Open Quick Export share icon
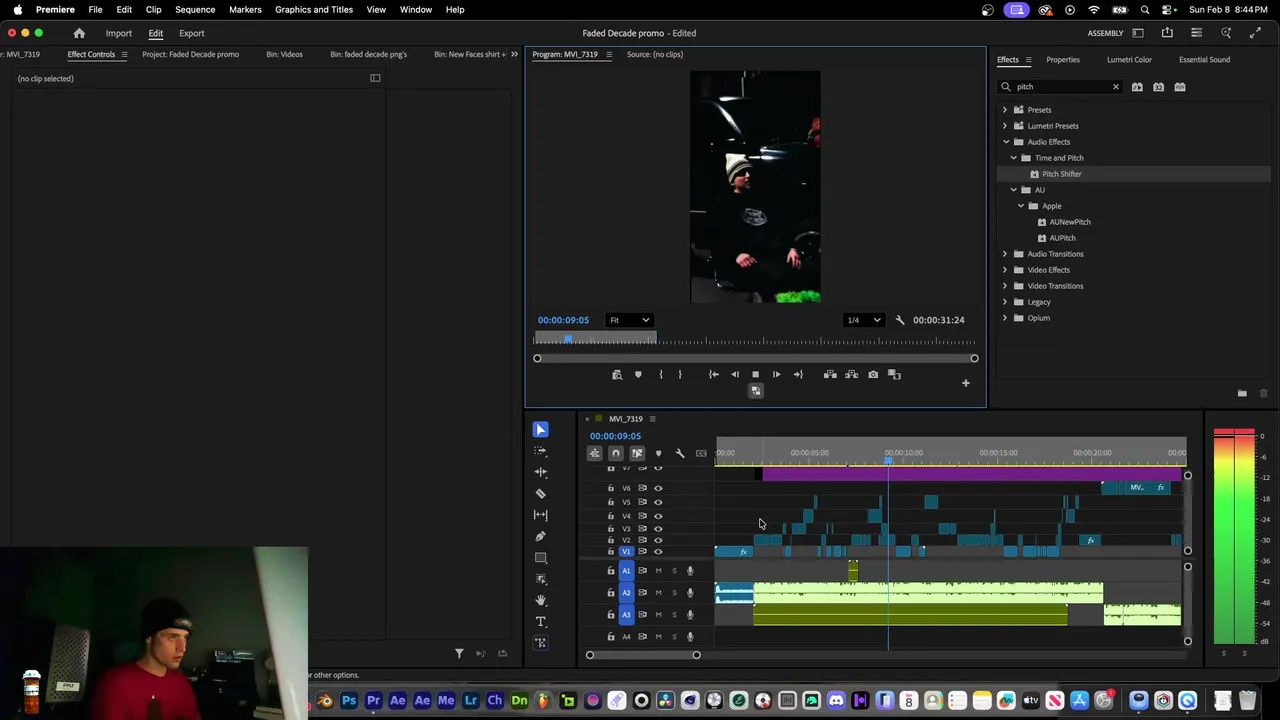 point(1167,33)
